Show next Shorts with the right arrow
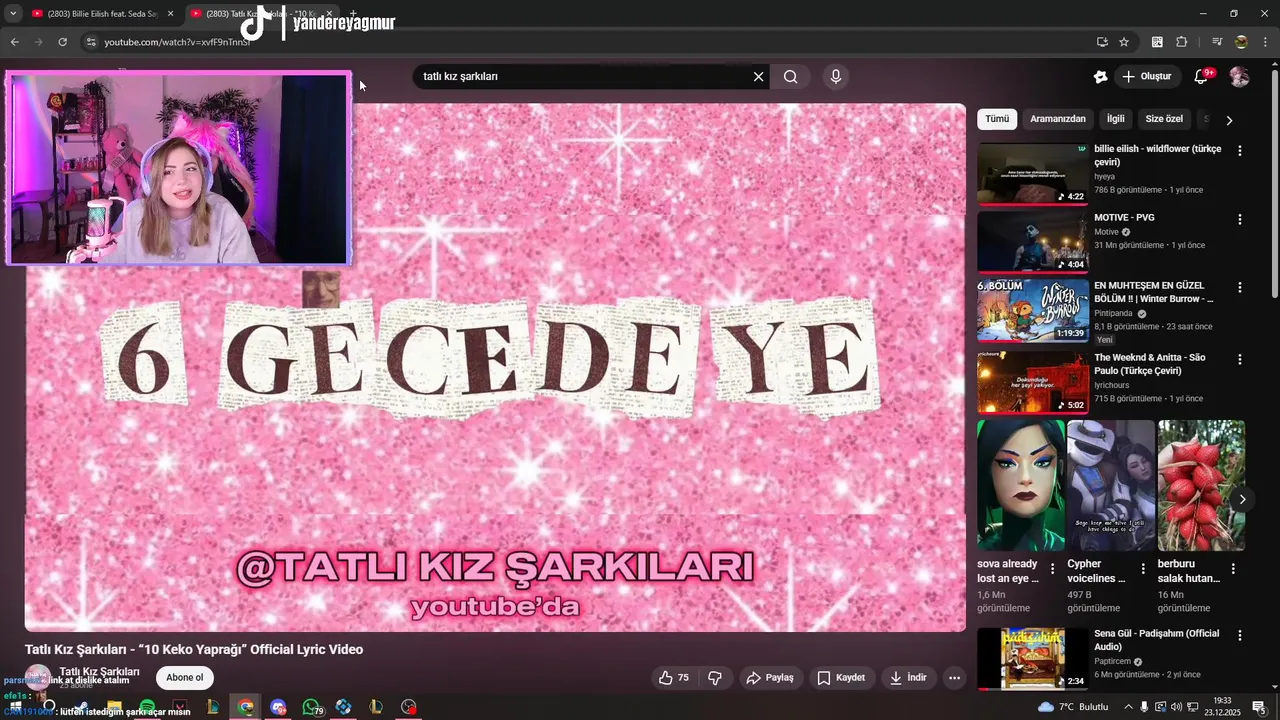 coord(1242,499)
